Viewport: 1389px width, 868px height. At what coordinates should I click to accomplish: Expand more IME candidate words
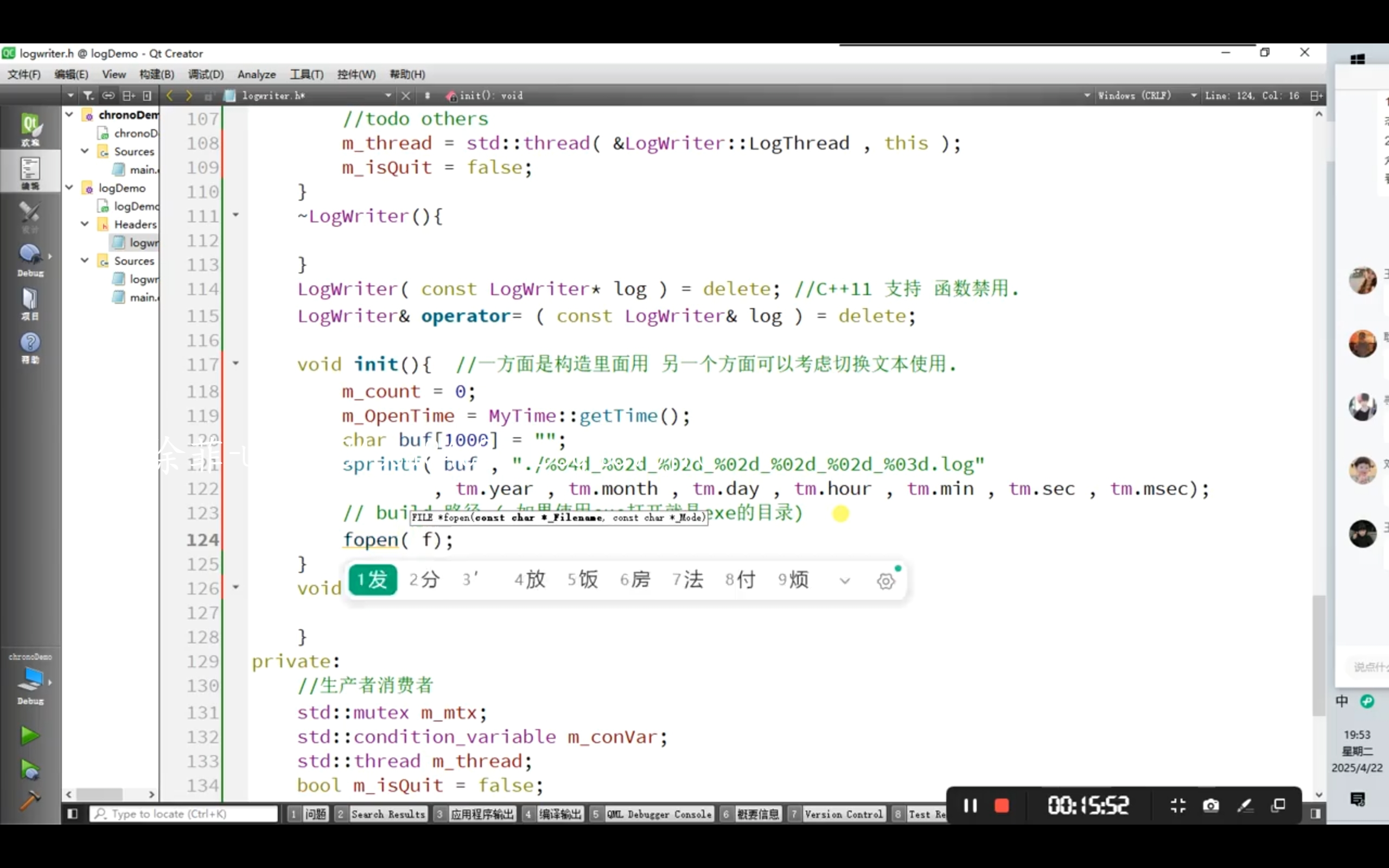pyautogui.click(x=844, y=580)
